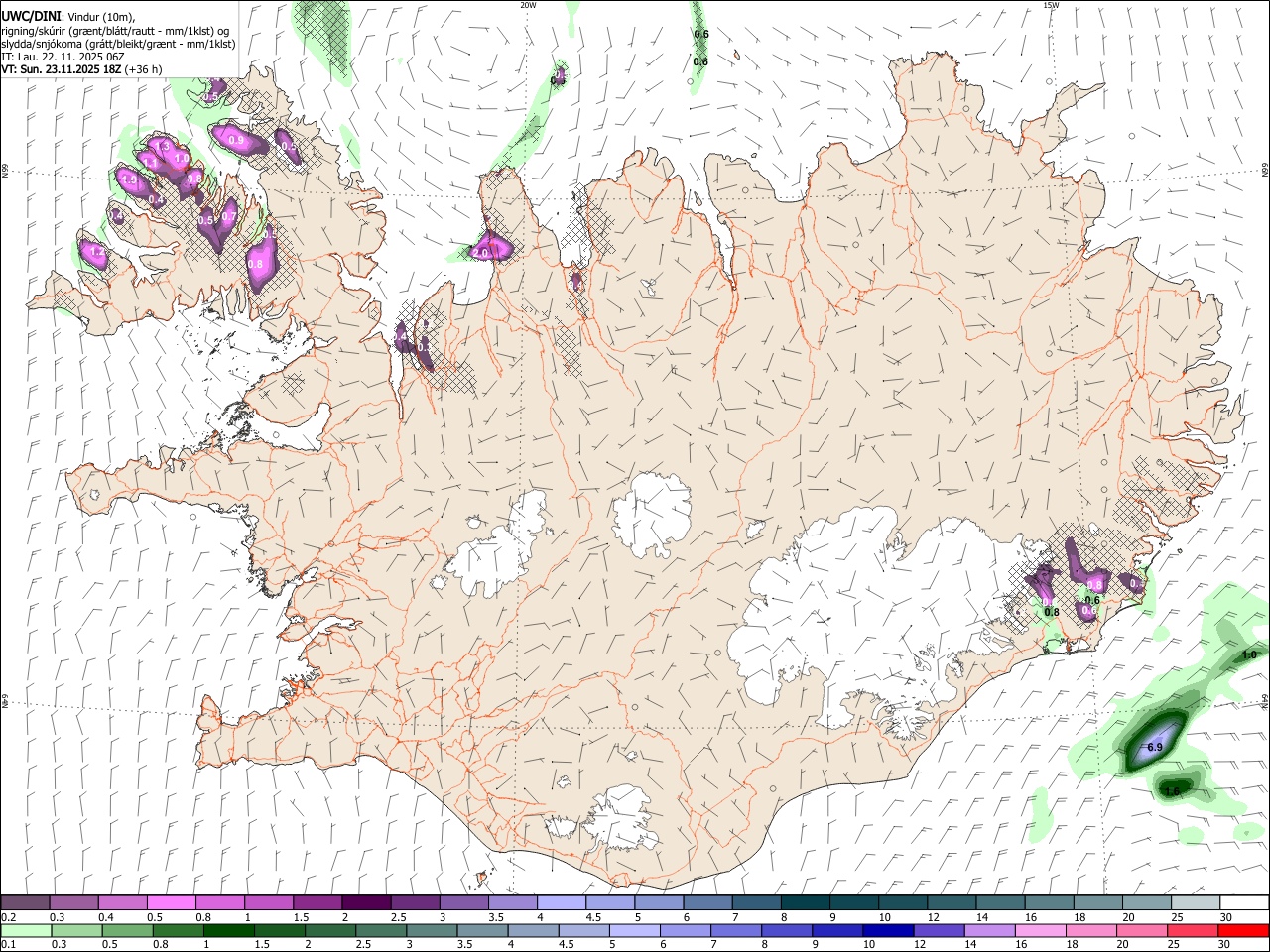Pick light grey upper swatch starting at 25
Image resolution: width=1270 pixels, height=952 pixels.
1196,902
